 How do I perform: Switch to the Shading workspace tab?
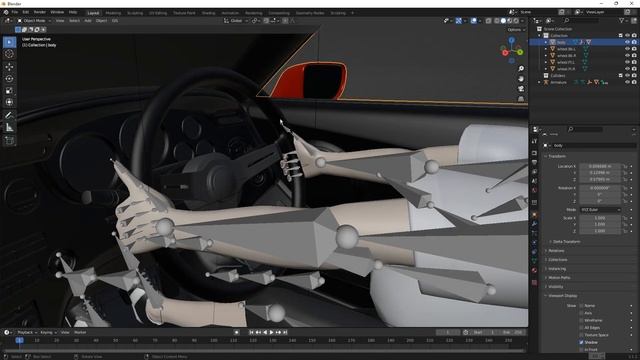[208, 13]
